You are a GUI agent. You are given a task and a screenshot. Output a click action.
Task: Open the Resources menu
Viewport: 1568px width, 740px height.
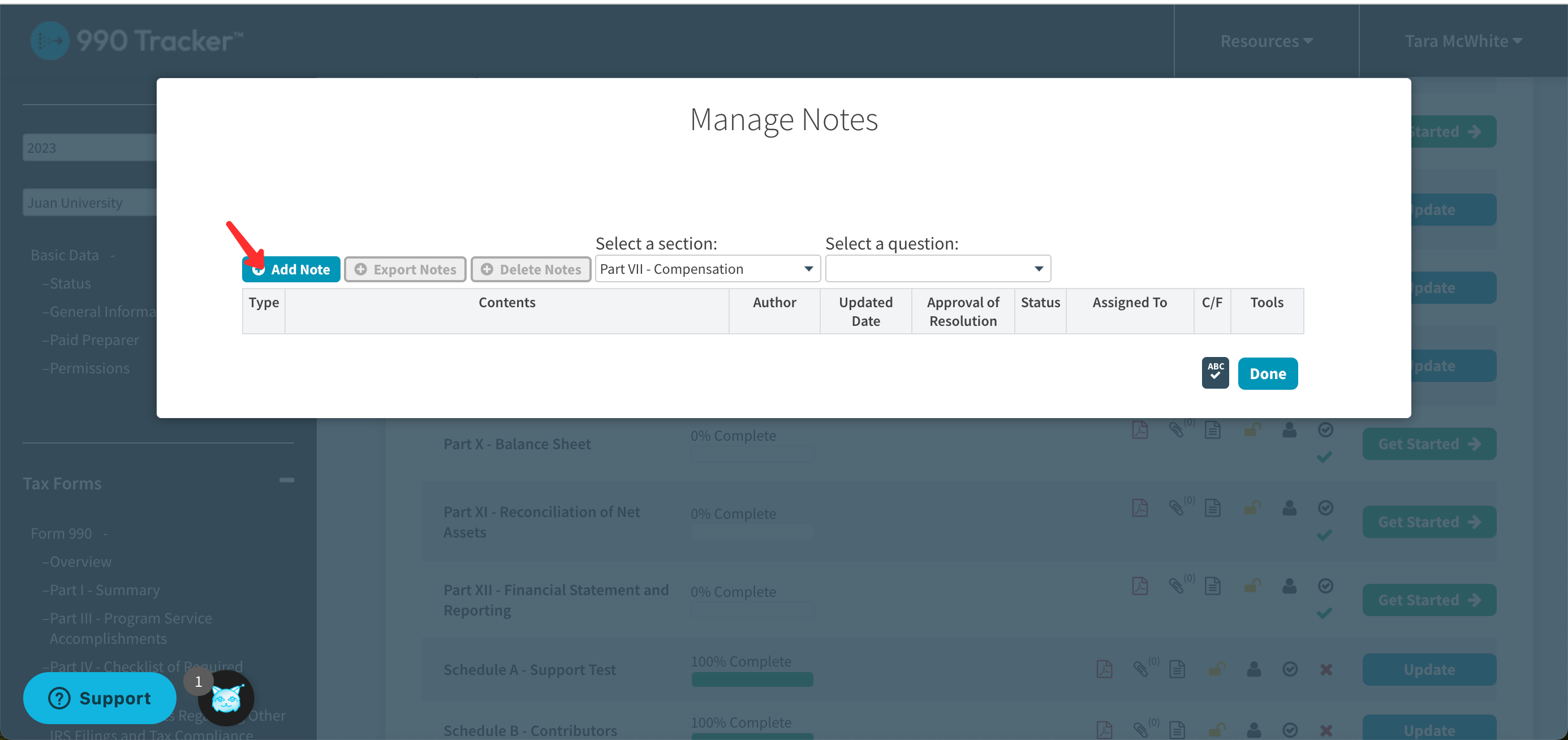click(x=1265, y=41)
